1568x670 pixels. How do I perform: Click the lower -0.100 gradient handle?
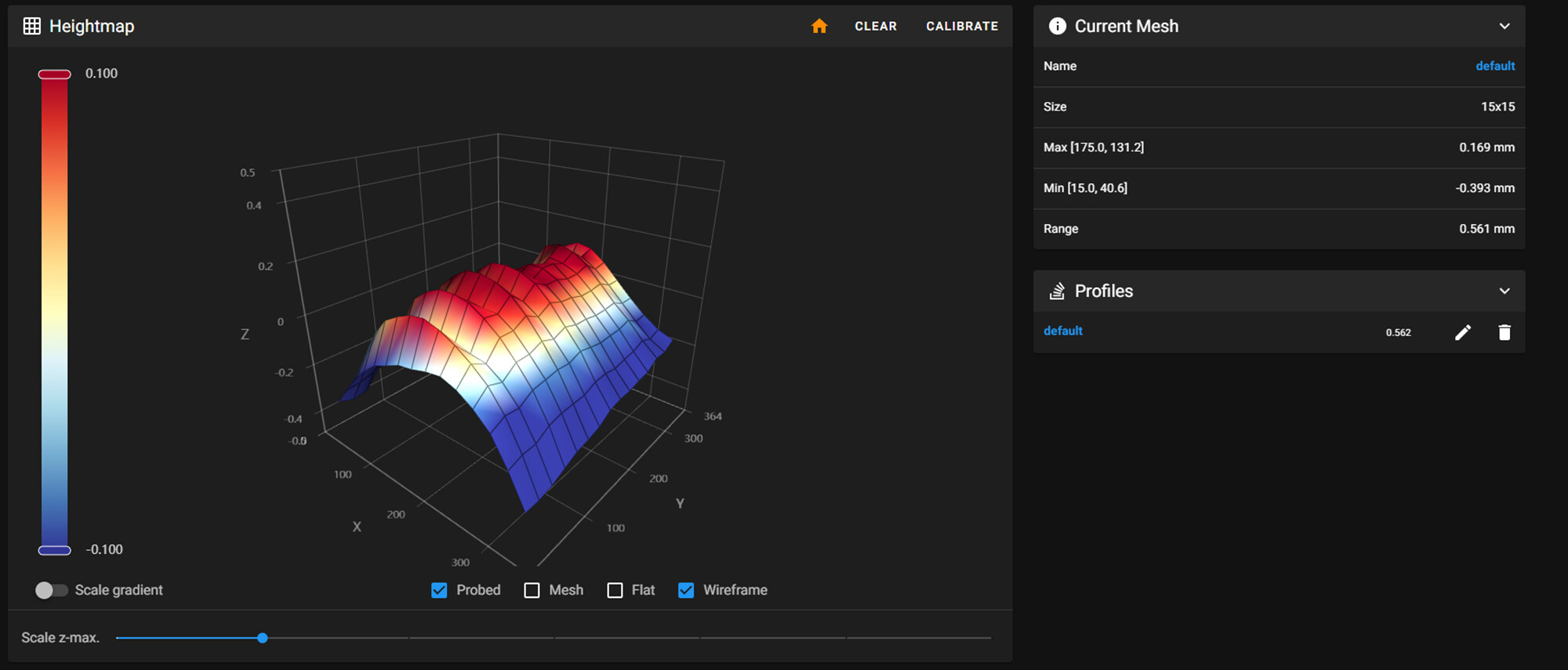pyautogui.click(x=55, y=550)
